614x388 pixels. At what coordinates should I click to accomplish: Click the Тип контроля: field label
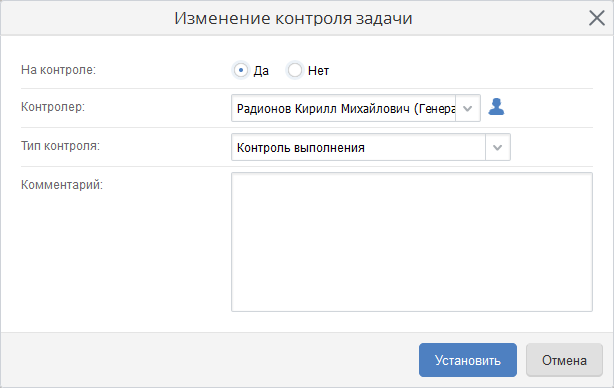(60, 146)
